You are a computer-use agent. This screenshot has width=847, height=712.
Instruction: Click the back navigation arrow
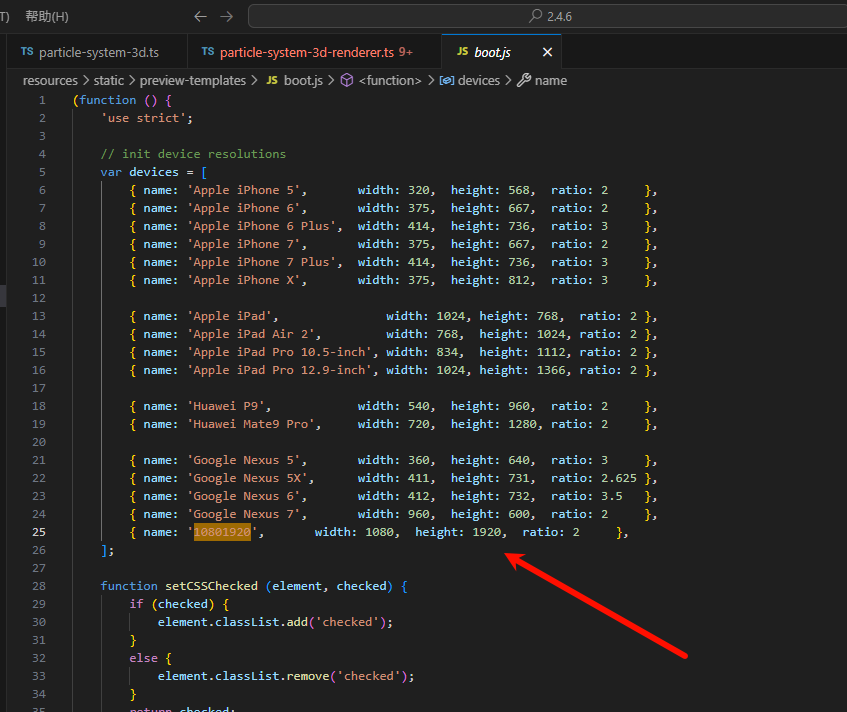click(200, 16)
